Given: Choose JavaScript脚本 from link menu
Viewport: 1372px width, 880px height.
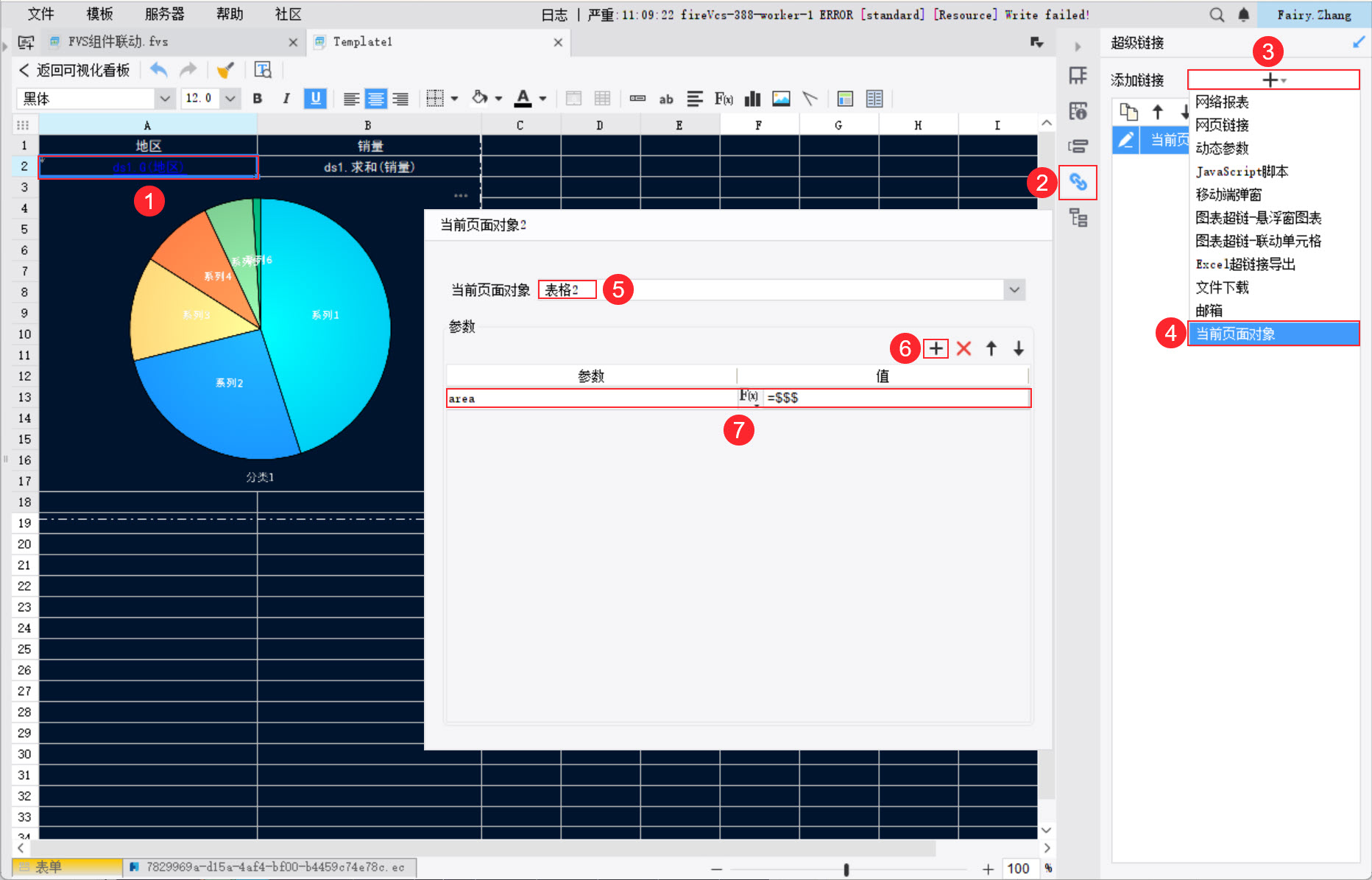Looking at the screenshot, I should (1242, 172).
